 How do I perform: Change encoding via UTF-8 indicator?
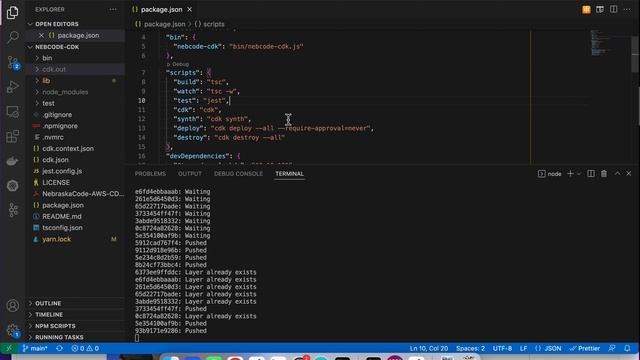(x=502, y=348)
